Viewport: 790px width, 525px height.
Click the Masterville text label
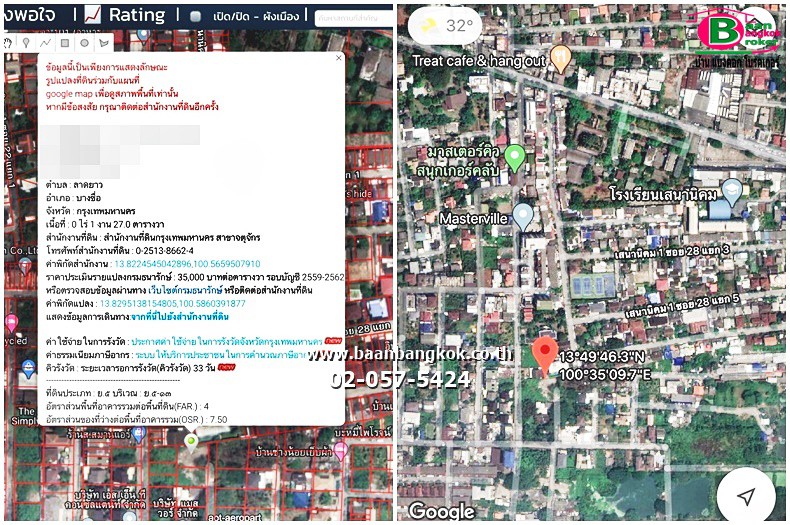[x=474, y=219]
